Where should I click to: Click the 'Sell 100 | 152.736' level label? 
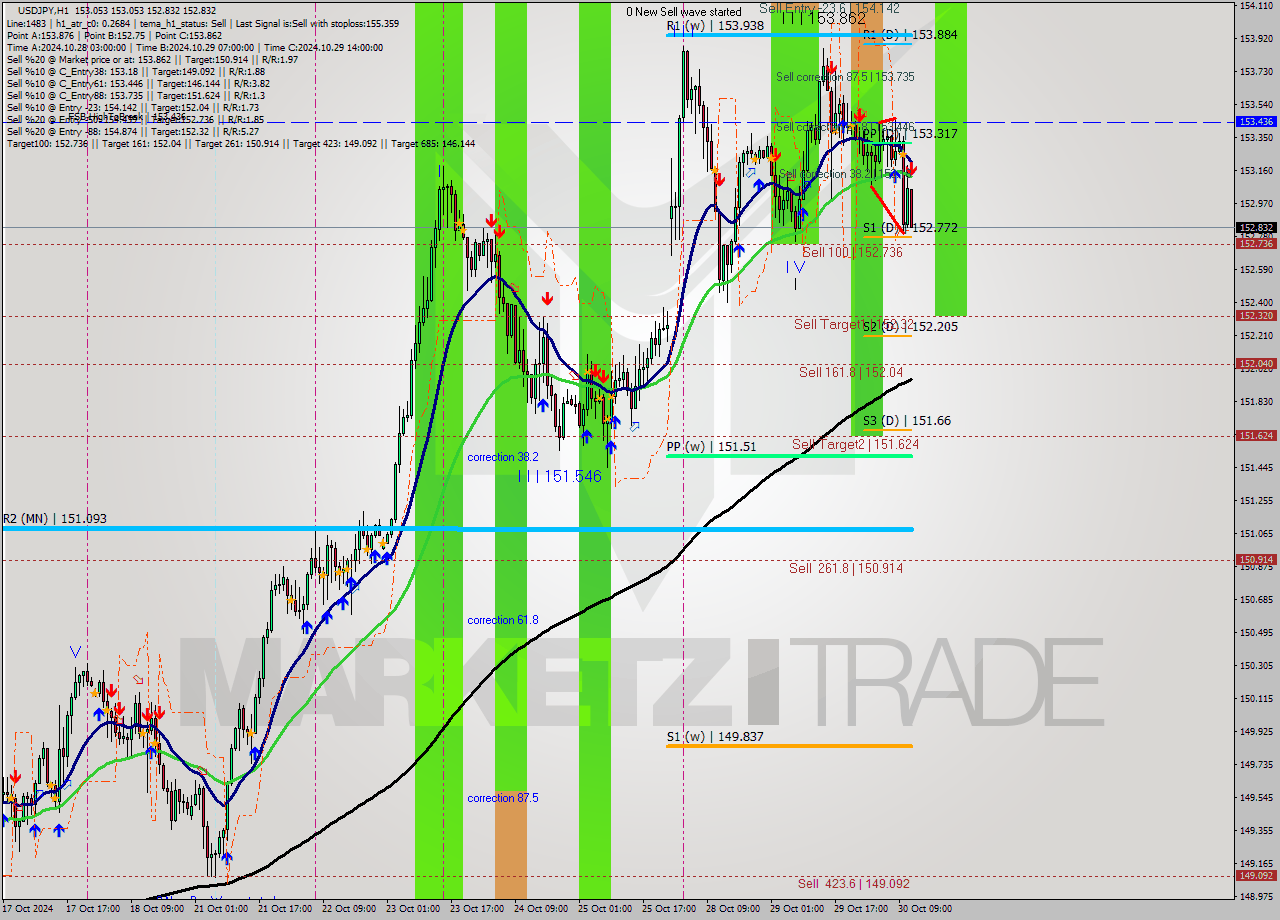852,253
